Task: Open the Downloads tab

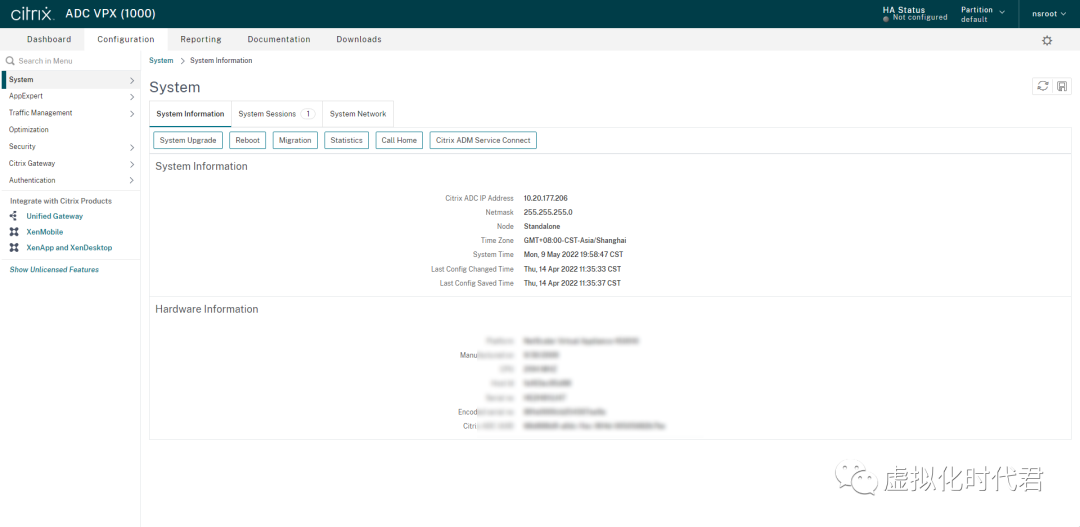Action: coord(359,39)
